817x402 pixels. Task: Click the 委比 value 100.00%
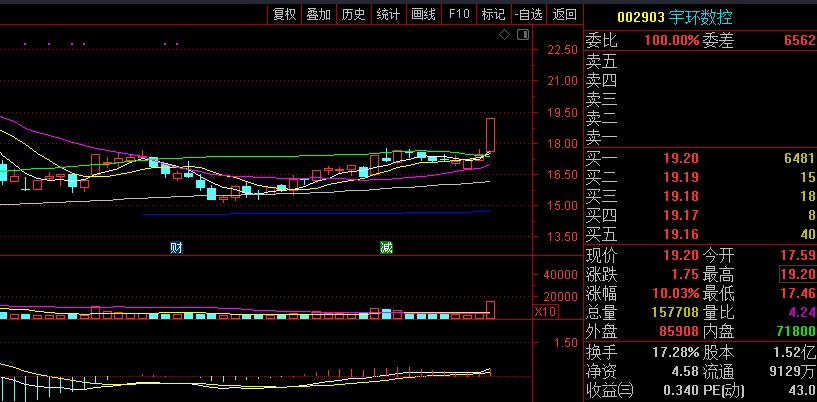[672, 41]
